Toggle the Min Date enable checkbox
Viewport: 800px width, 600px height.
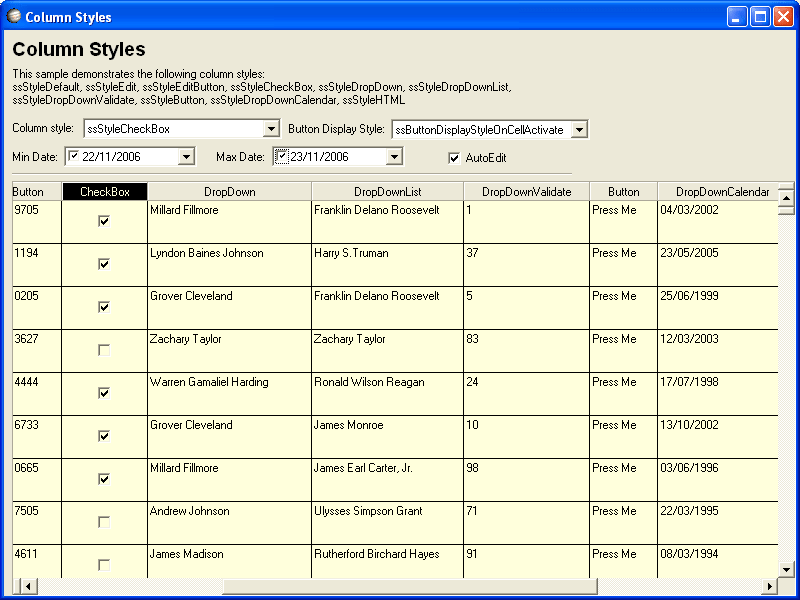click(73, 156)
